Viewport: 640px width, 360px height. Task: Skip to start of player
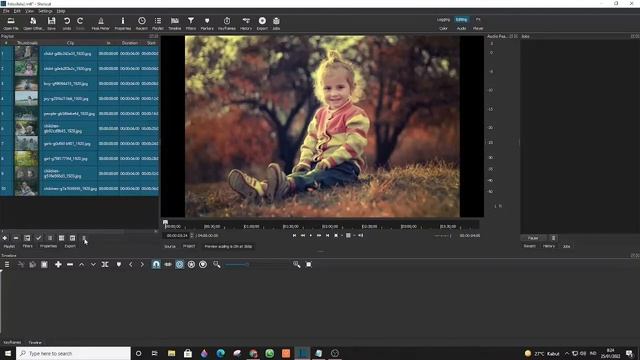[294, 236]
